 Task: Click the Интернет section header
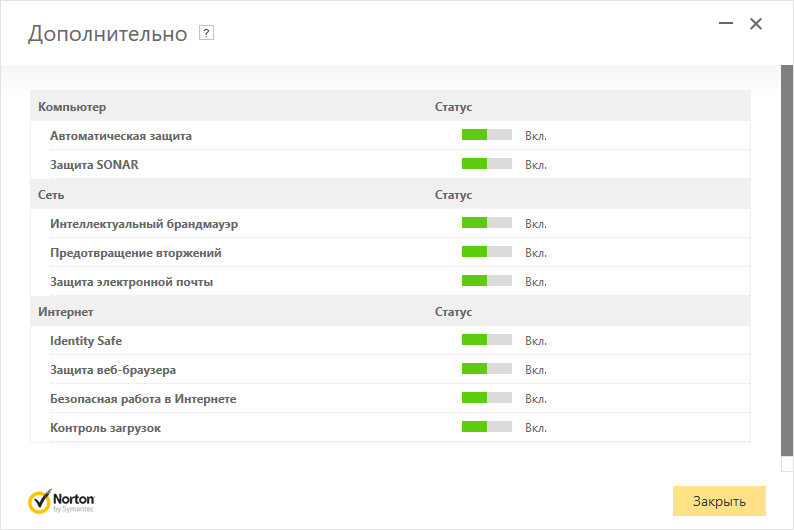coord(66,312)
